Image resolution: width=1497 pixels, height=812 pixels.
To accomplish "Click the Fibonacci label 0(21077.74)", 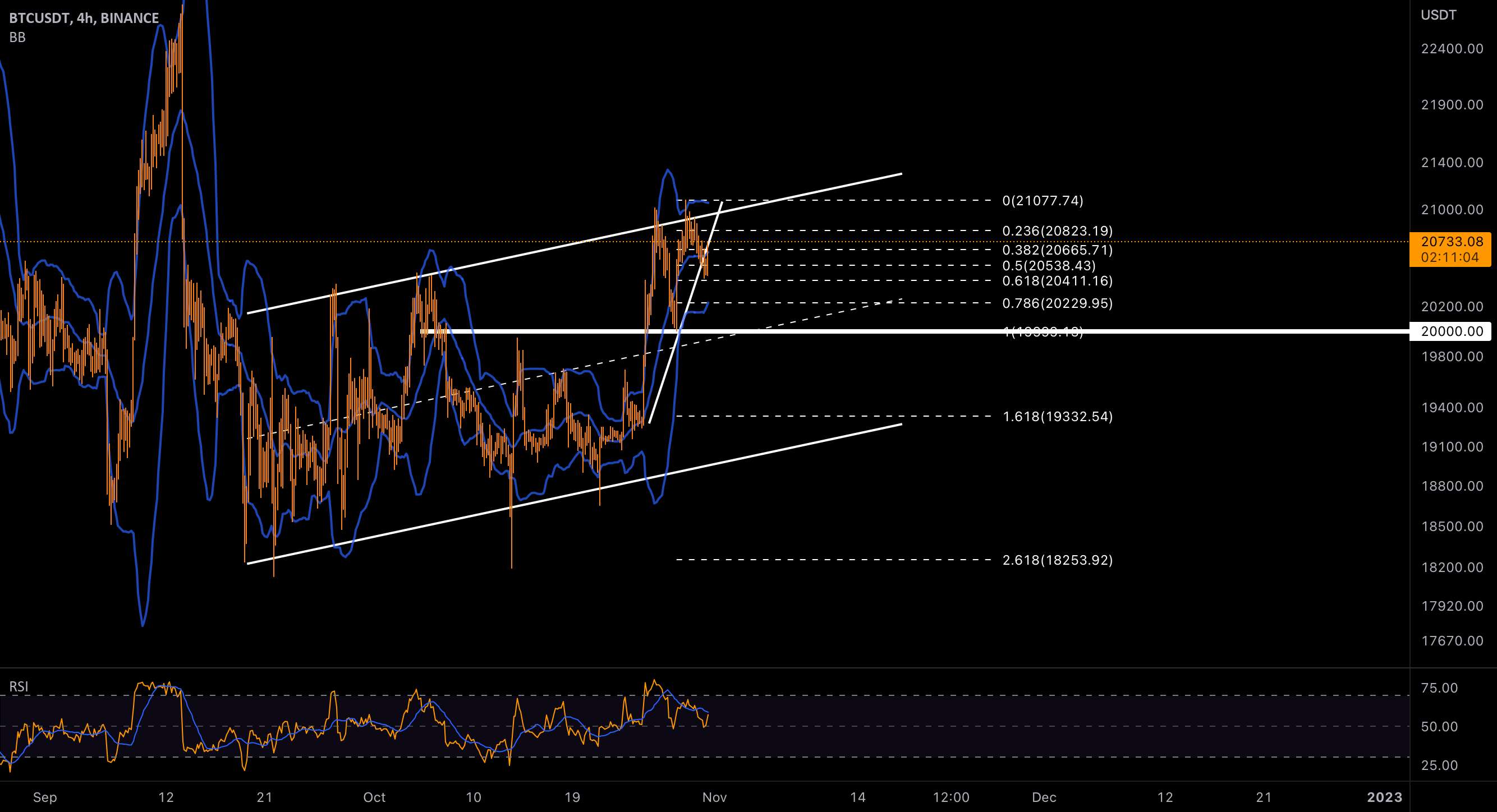I will click(x=1043, y=200).
